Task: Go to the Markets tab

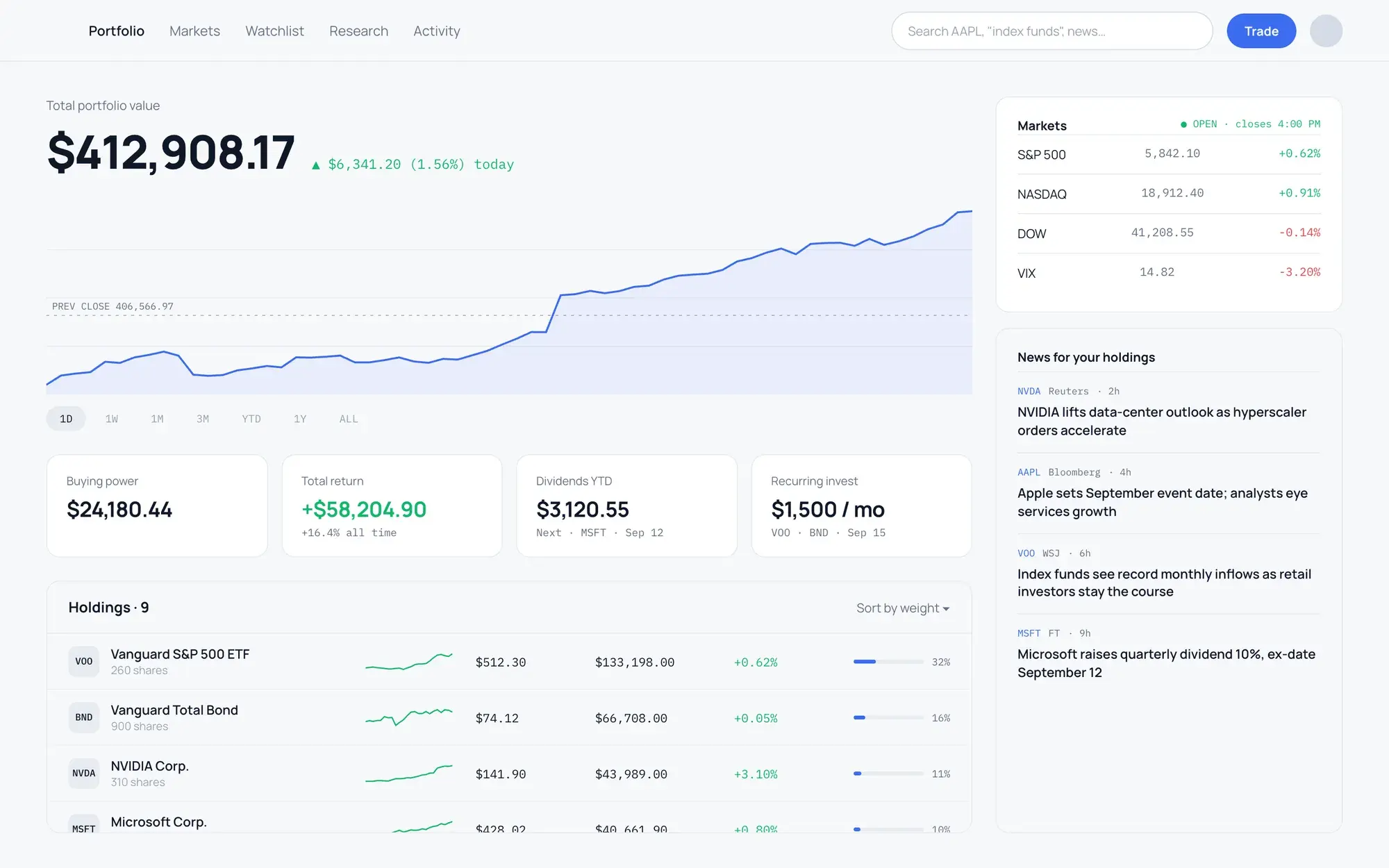Action: (x=194, y=31)
